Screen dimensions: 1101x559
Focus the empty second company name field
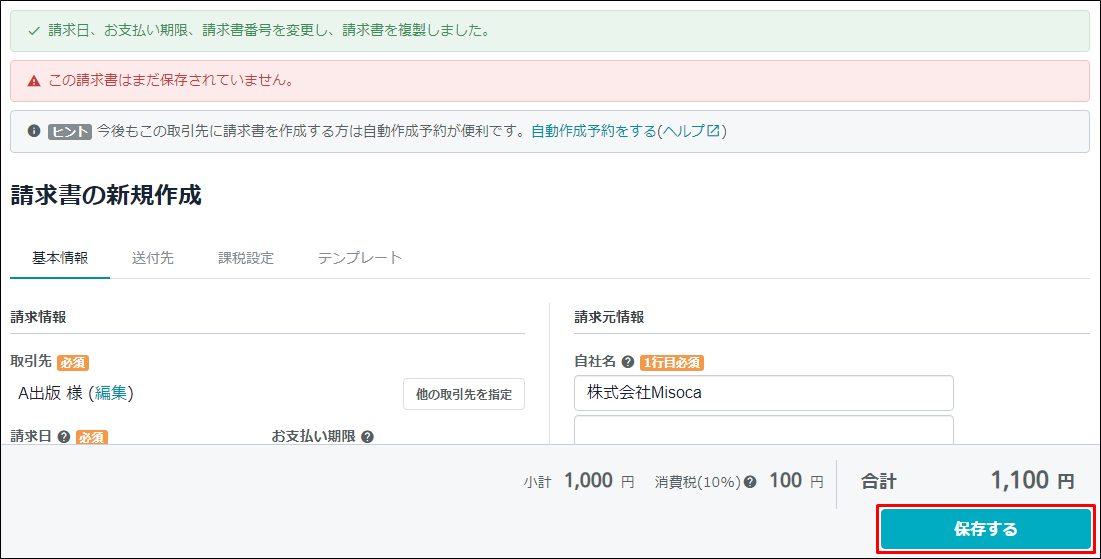(763, 430)
